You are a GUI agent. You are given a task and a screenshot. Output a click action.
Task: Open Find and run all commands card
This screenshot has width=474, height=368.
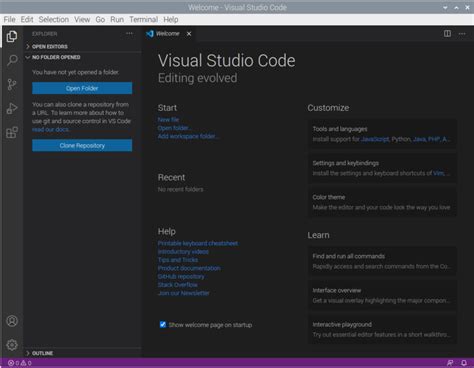(x=382, y=261)
